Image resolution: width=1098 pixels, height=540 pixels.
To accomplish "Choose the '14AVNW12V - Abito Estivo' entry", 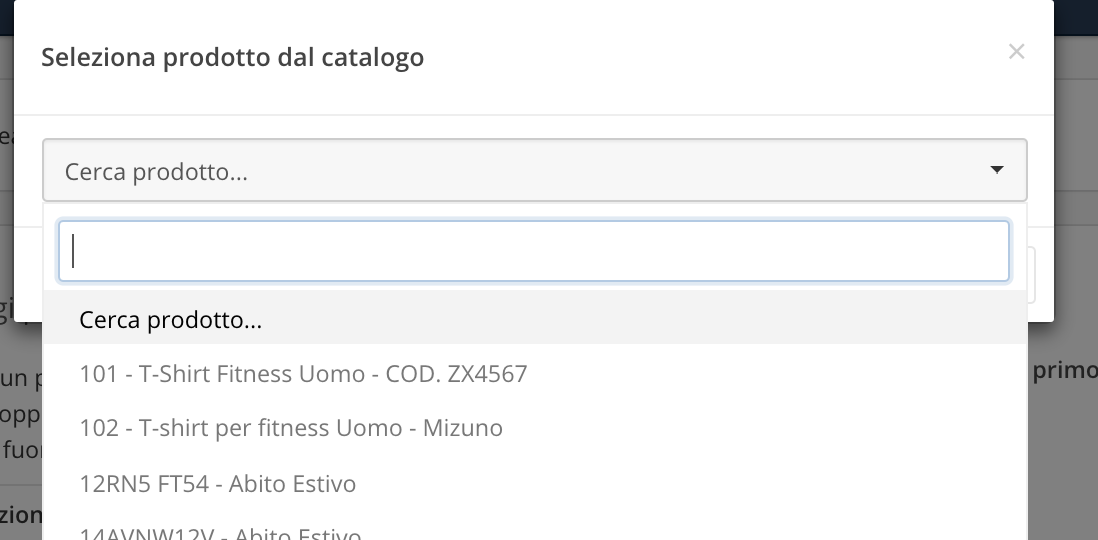I will point(220,533).
